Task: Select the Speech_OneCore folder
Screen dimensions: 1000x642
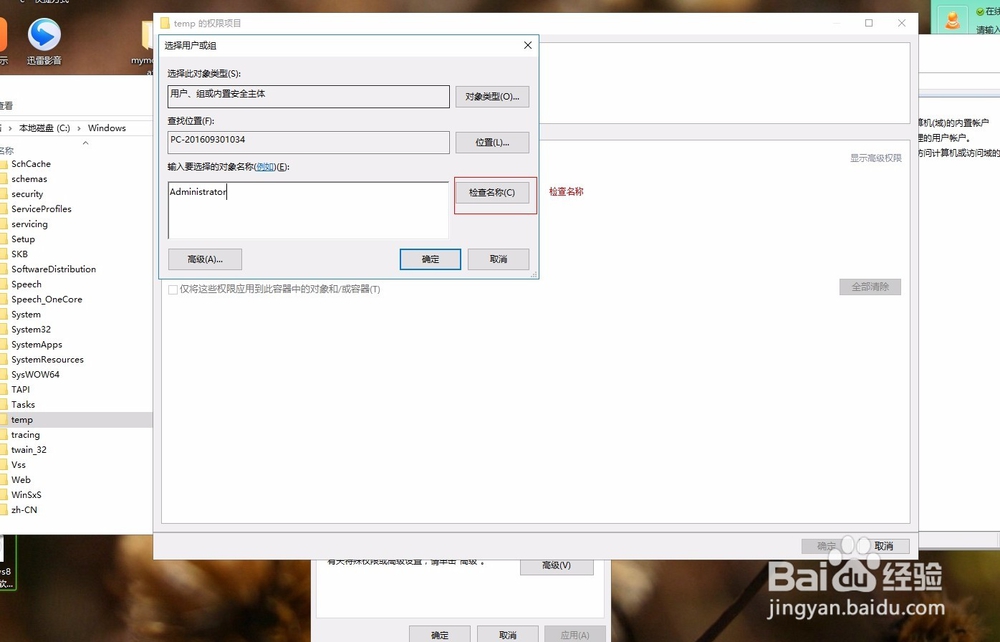Action: (47, 299)
